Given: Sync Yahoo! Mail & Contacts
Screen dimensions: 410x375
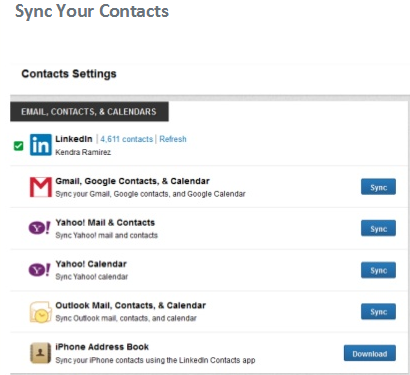Looking at the screenshot, I should (378, 228).
